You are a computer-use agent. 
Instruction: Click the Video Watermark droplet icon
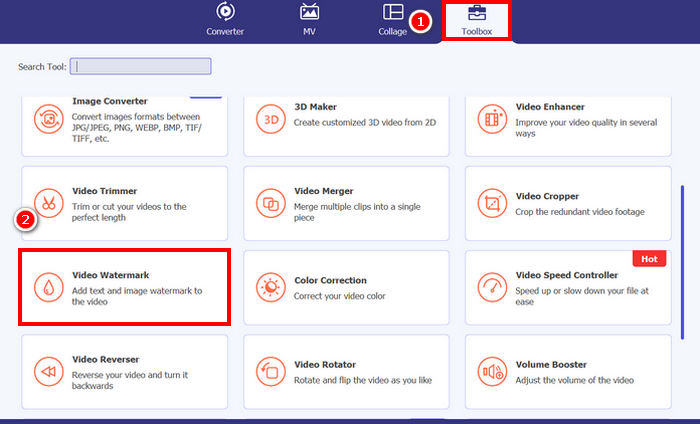pyautogui.click(x=48, y=287)
